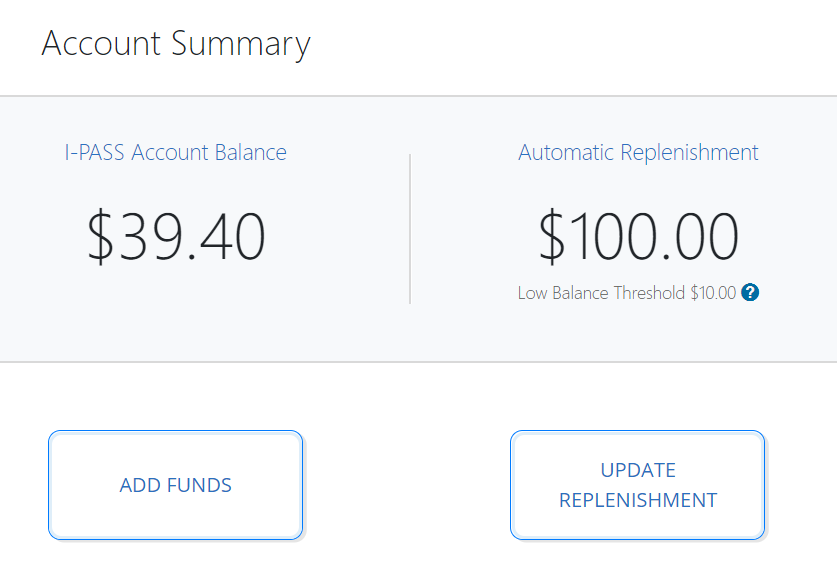Click the word "Account" in the page heading
The width and height of the screenshot is (837, 587).
(102, 44)
